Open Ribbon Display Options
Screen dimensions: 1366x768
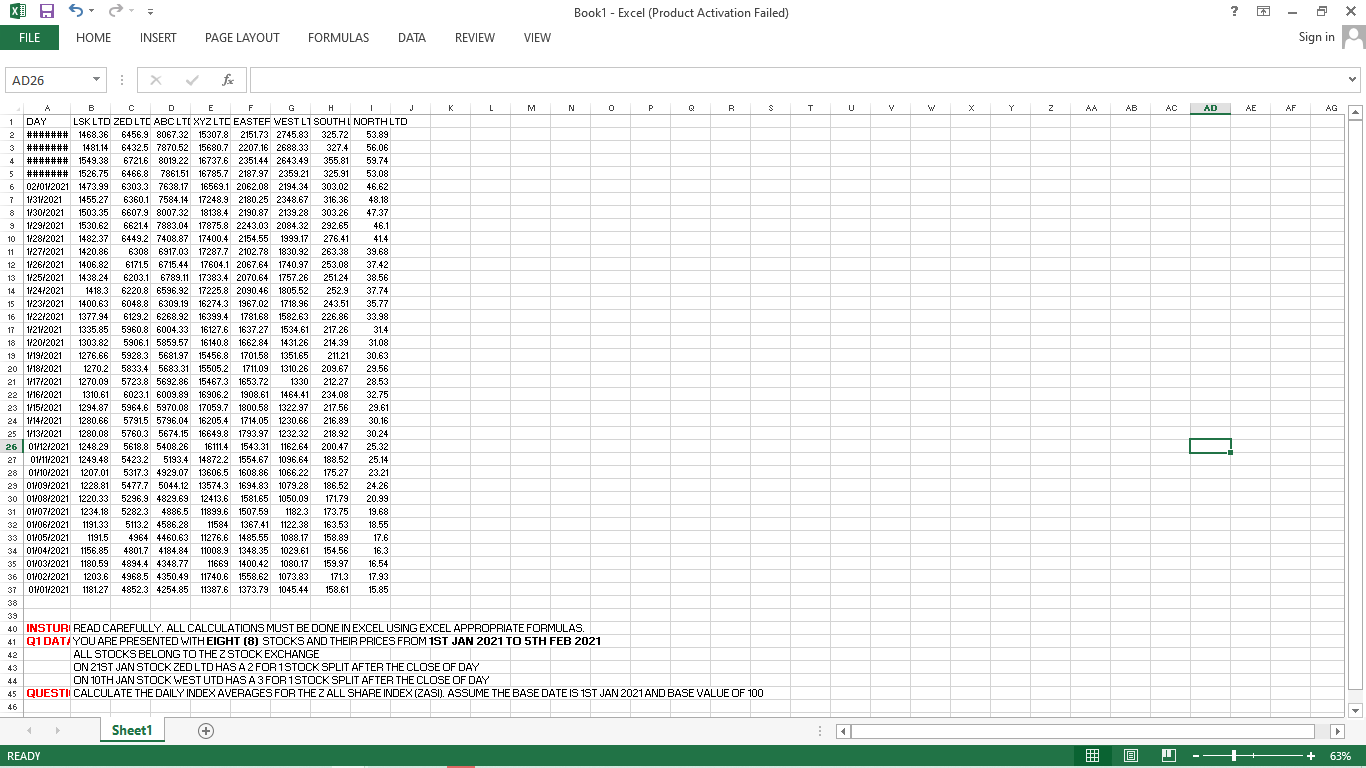coord(1262,10)
